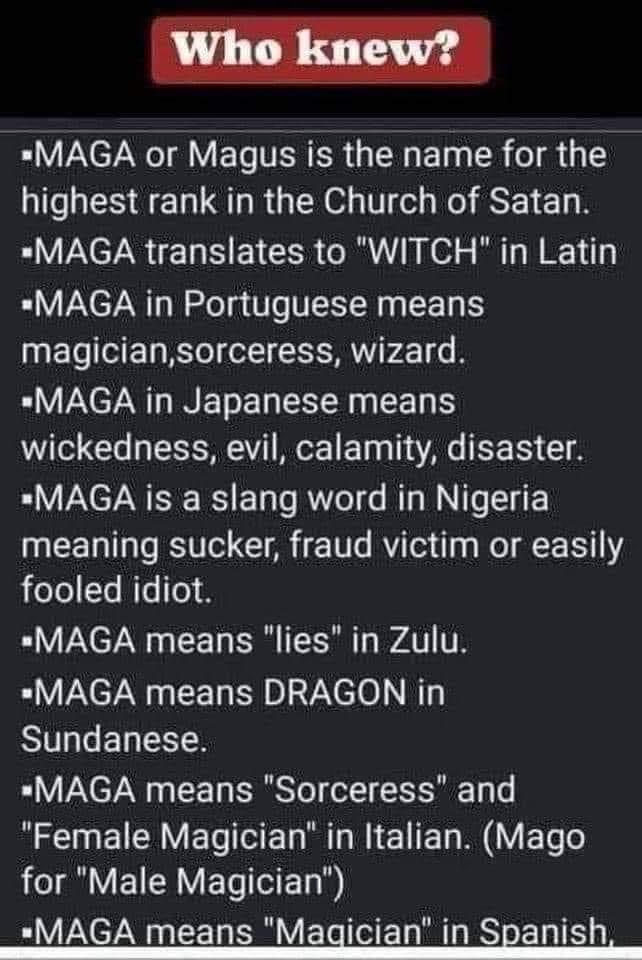The image size is (642, 960).
Task: Click the Nigeria slang word line
Action: click(287, 500)
